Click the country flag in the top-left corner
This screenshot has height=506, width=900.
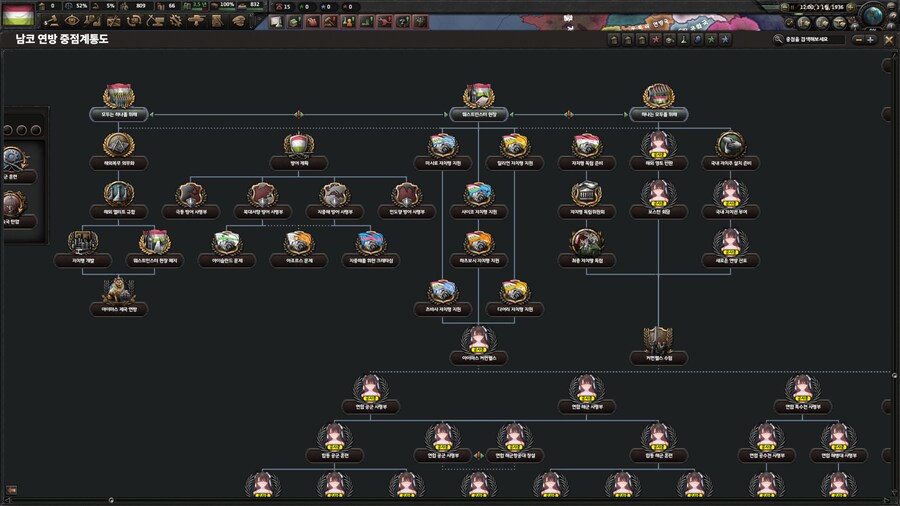click(x=19, y=14)
